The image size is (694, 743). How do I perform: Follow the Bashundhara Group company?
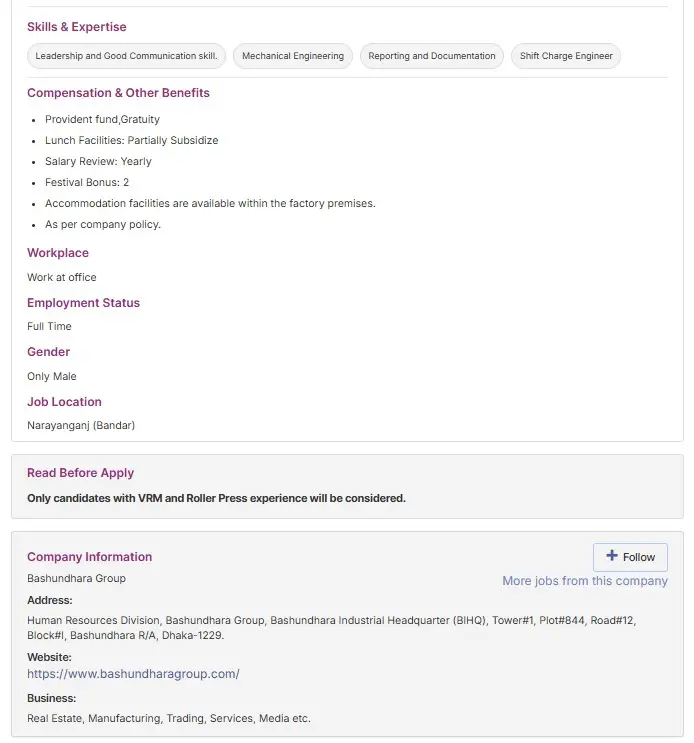click(x=630, y=557)
